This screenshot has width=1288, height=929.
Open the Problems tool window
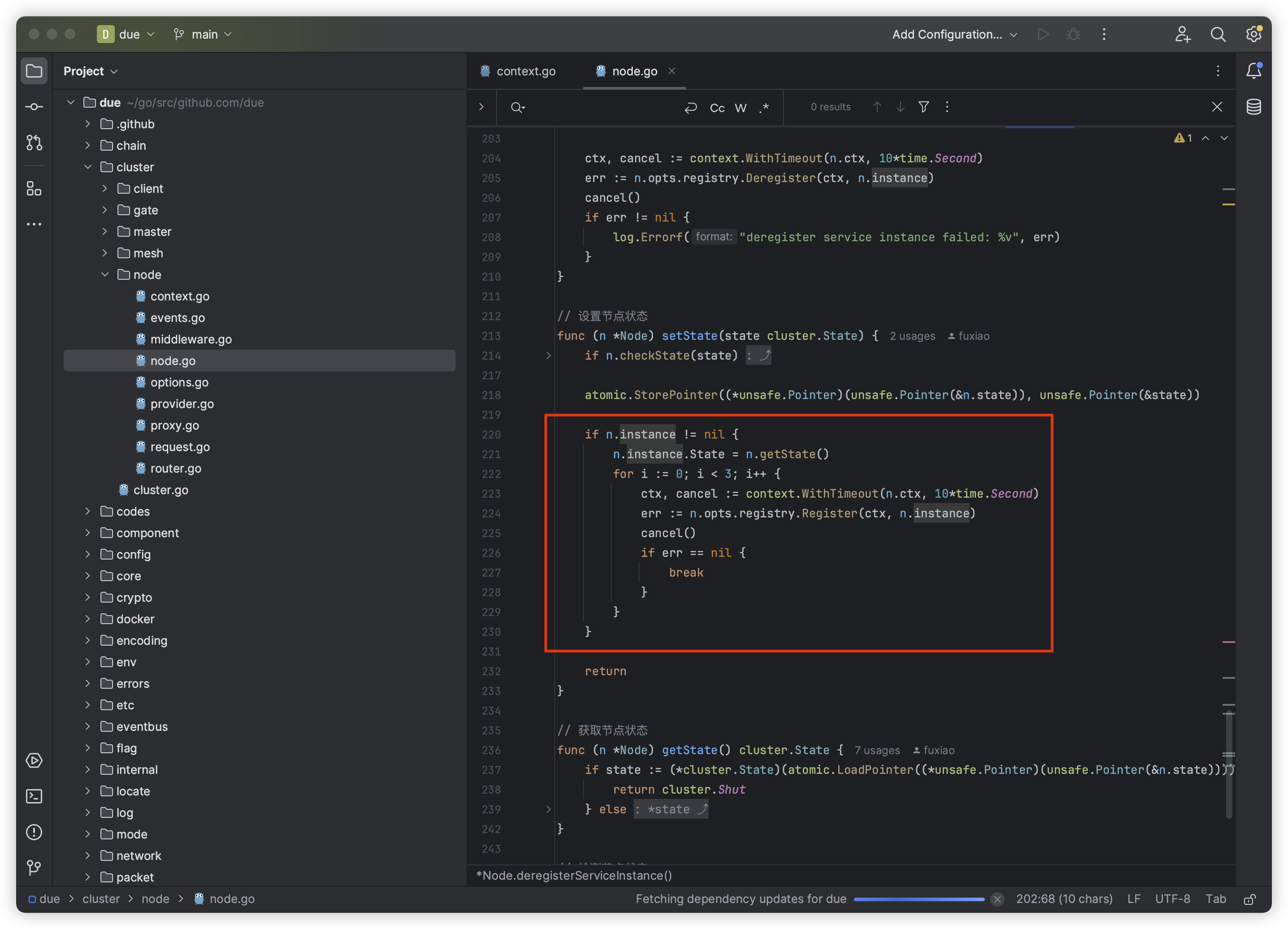34,833
